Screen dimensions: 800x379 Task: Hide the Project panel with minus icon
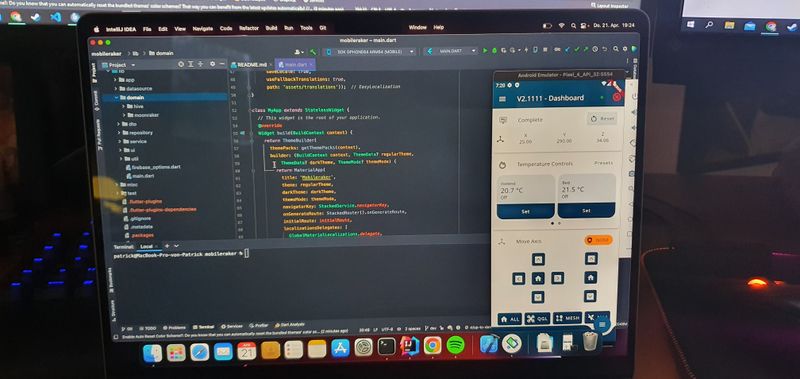(x=221, y=64)
